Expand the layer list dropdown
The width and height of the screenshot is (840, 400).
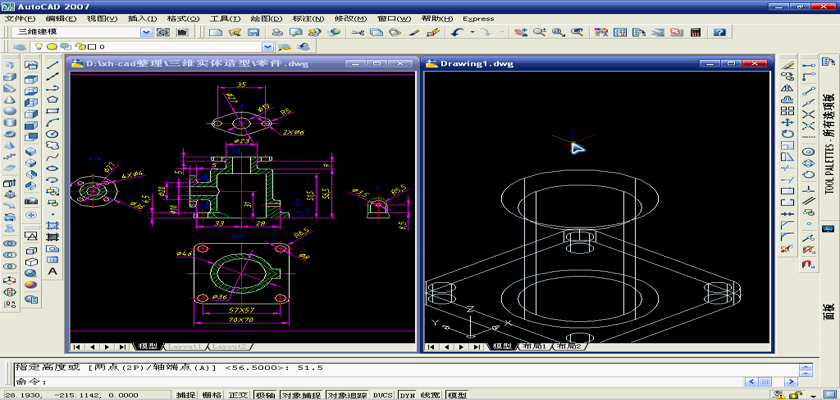tap(267, 46)
